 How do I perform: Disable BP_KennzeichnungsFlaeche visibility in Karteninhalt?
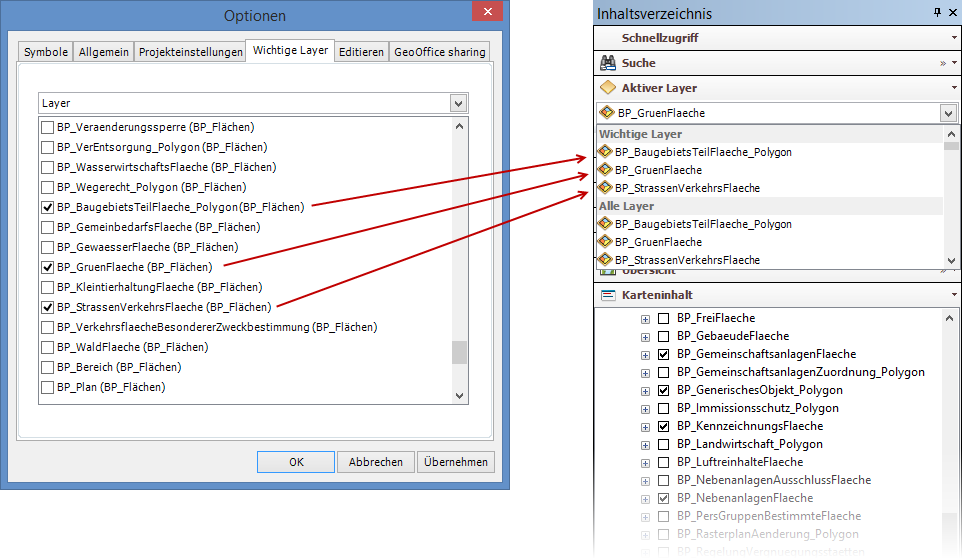(x=663, y=426)
